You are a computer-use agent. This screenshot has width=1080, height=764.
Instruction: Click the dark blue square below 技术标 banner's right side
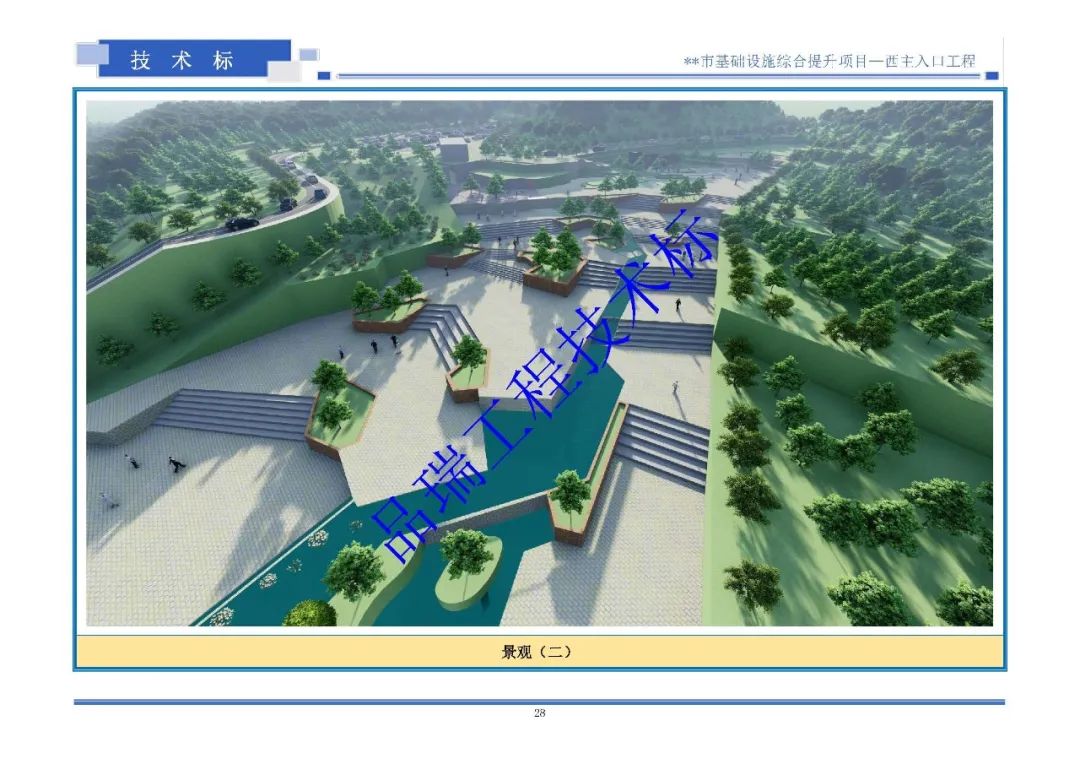click(x=323, y=75)
